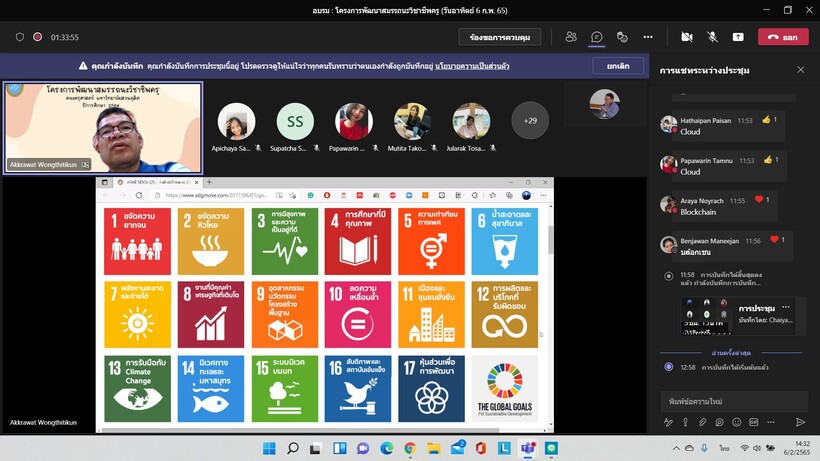Open the emoji picker in chat compose bar

(x=736, y=422)
